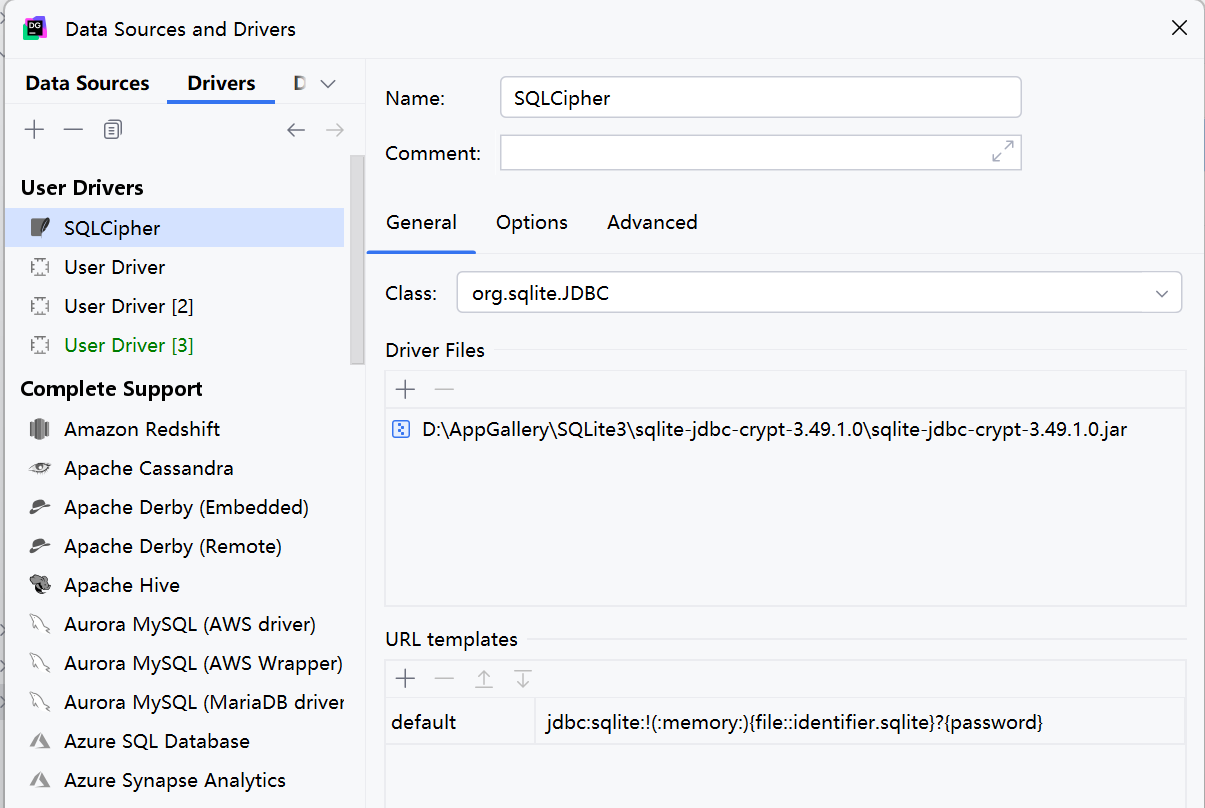Click the Azure SQL Database icon
Screen dimensions: 1205x808
point(40,741)
